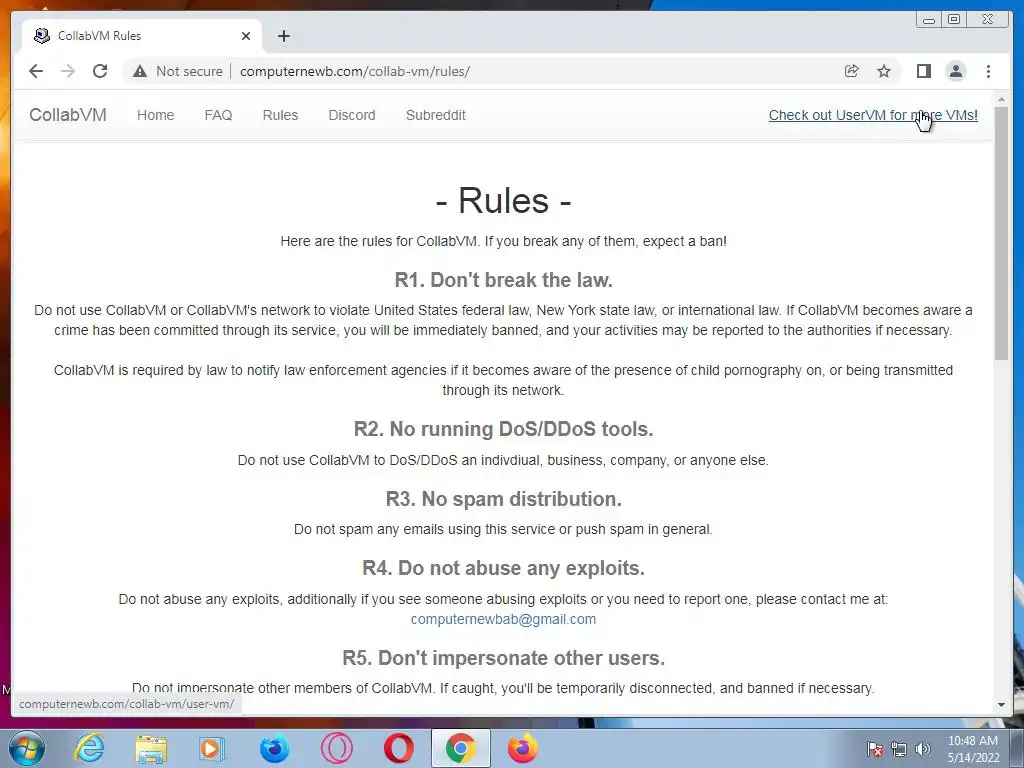Click the page scrollbar thumb
1024x768 pixels.
[1001, 233]
